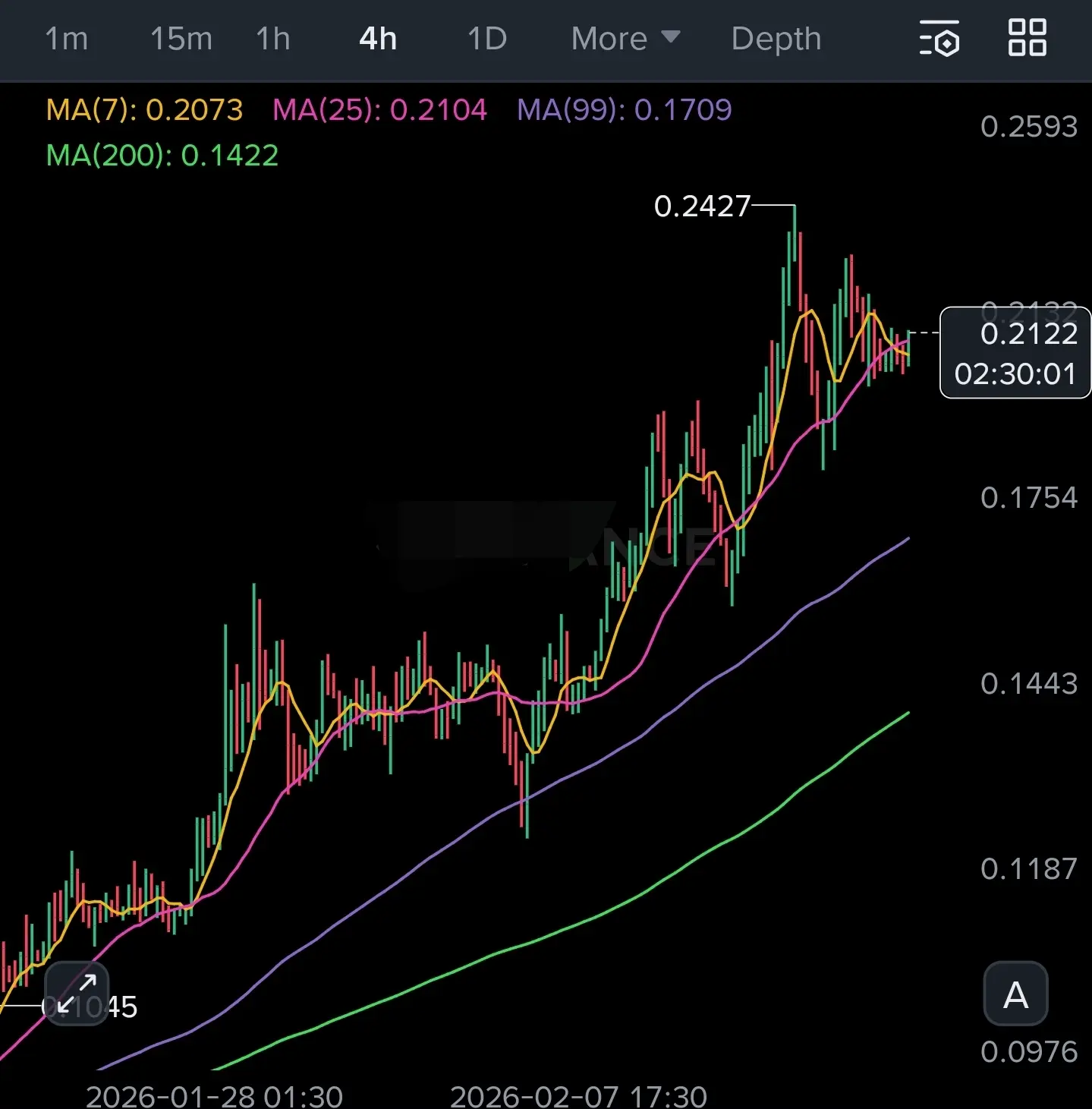Click the 0.2427 high price marker
The image size is (1092, 1109).
702,206
